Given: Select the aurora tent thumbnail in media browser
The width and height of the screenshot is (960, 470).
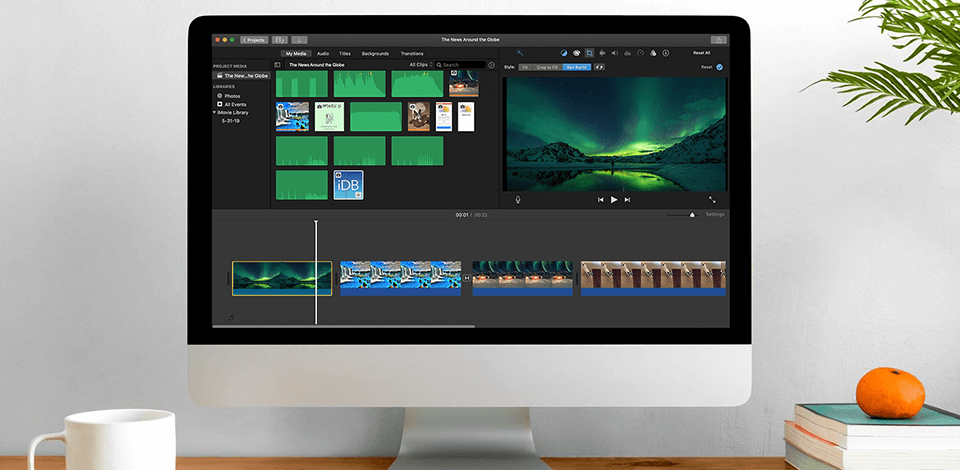Looking at the screenshot, I should tap(464, 83).
